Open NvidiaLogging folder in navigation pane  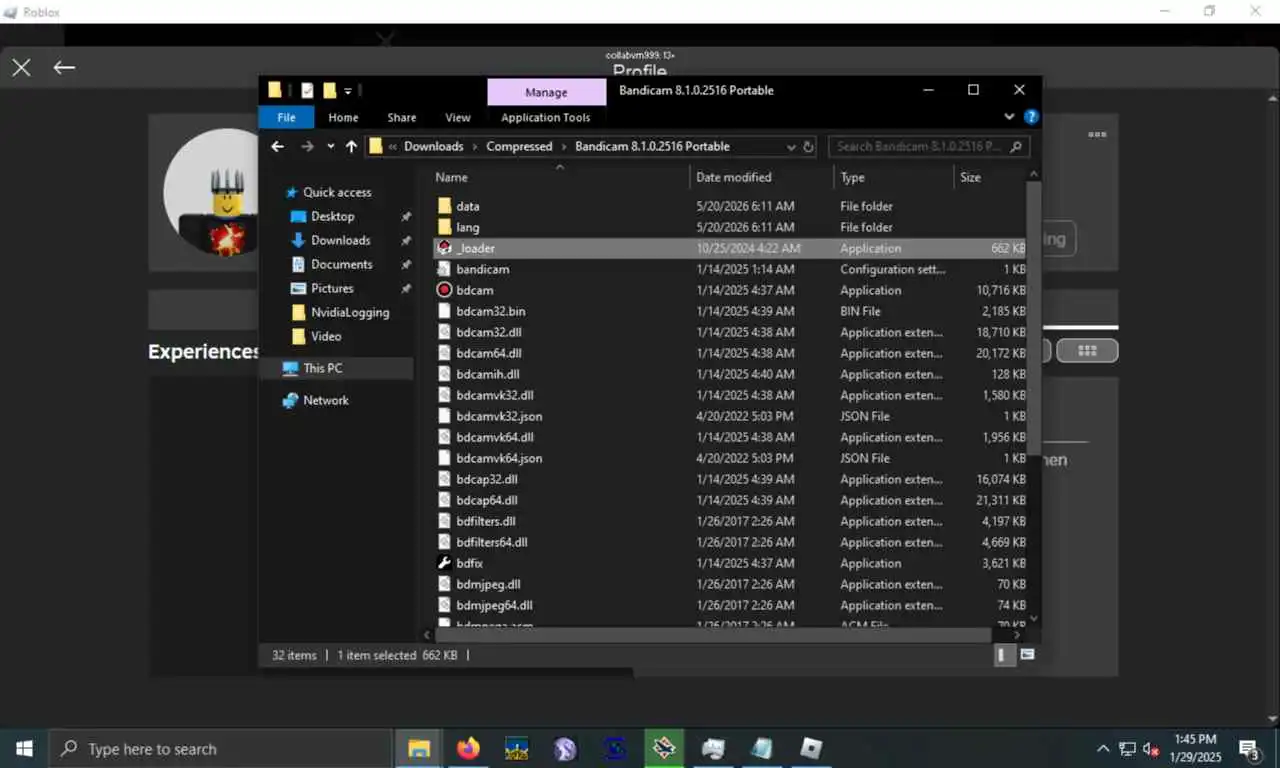pyautogui.click(x=340, y=312)
